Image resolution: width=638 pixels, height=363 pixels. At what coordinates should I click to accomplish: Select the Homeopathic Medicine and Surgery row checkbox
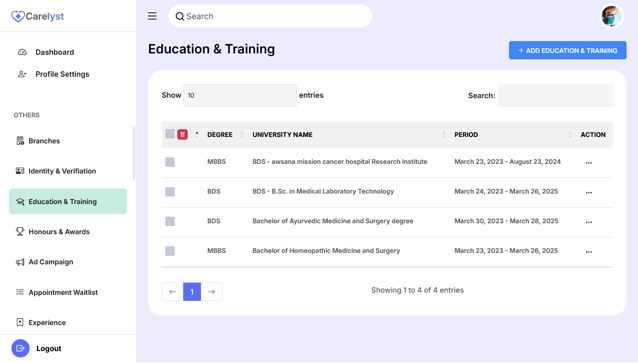click(x=170, y=251)
